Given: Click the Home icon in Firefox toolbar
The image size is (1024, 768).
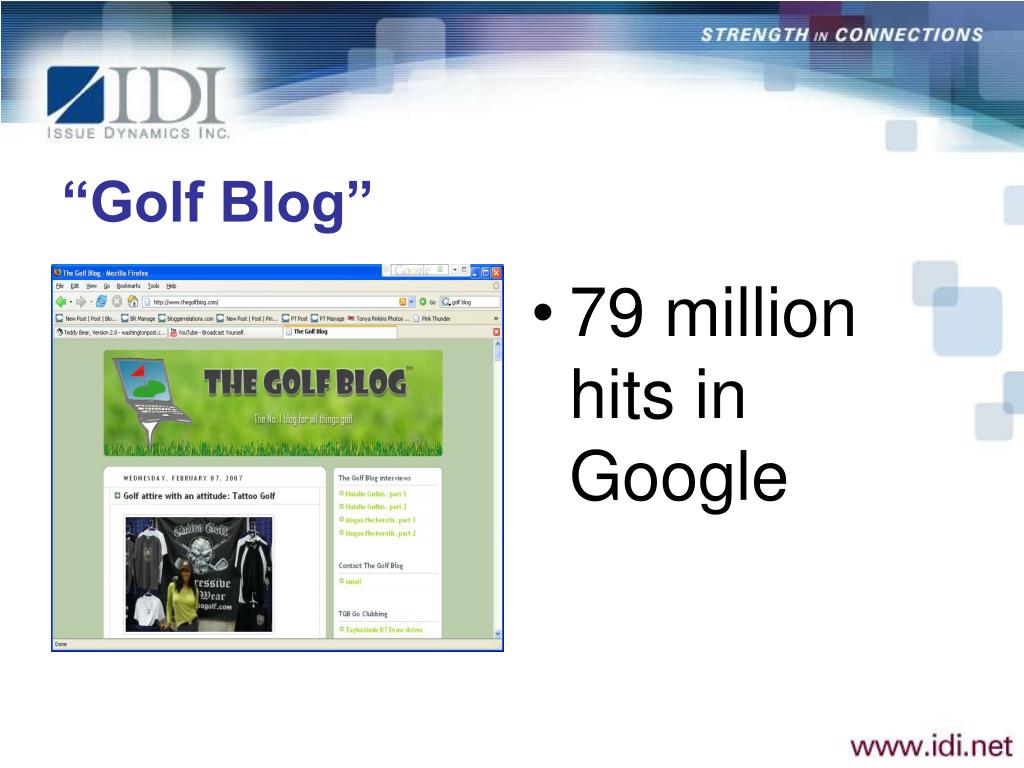Looking at the screenshot, I should [133, 302].
